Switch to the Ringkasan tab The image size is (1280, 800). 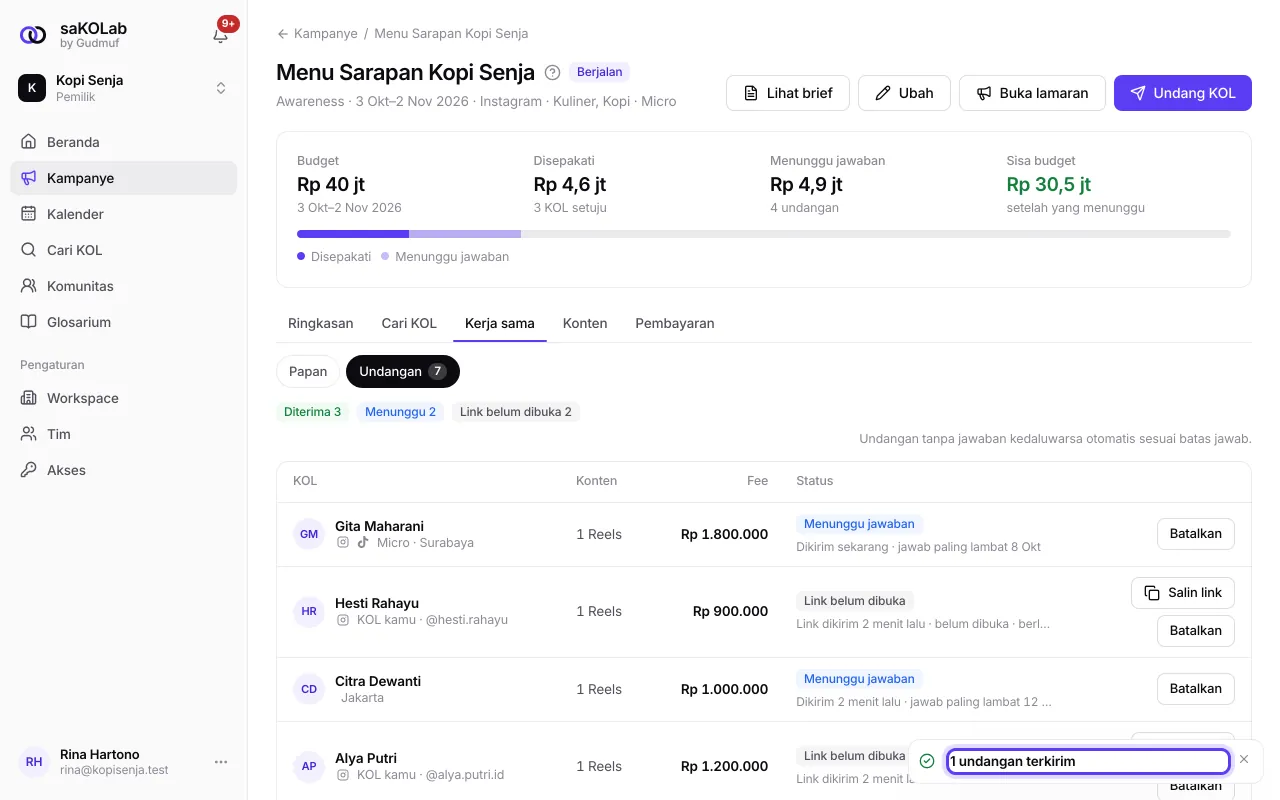[321, 323]
